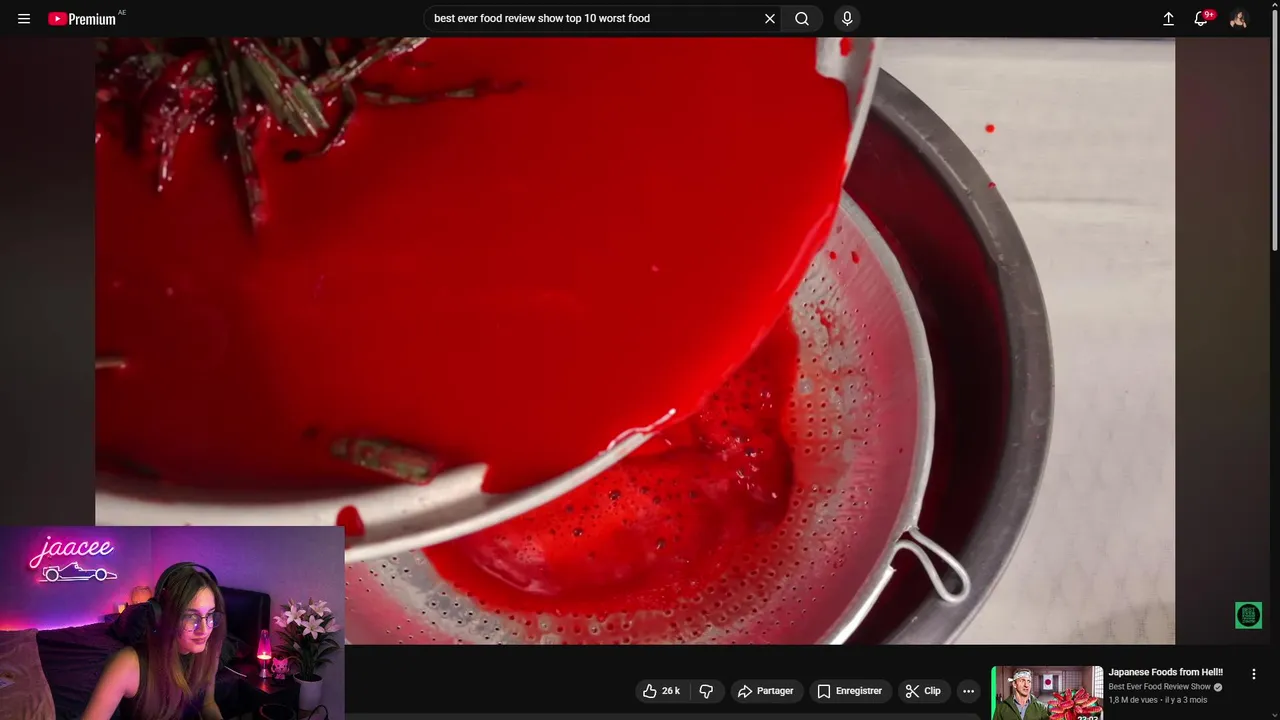Like the video, 26 k
This screenshot has height=720, width=1280.
662,691
